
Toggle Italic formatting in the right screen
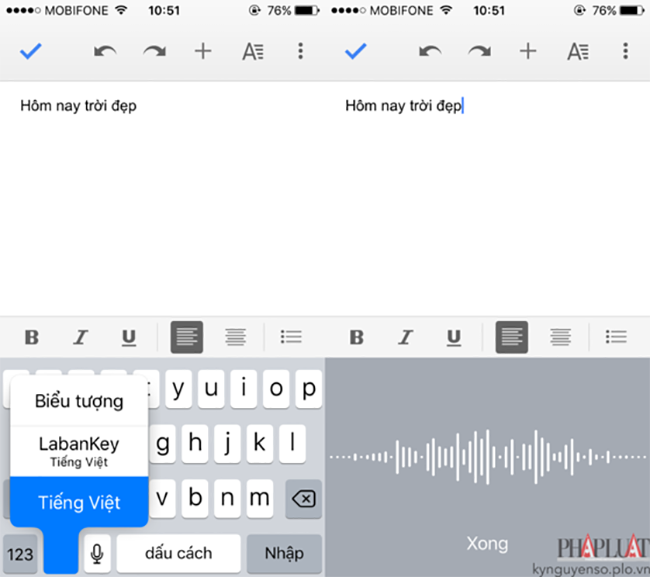[405, 337]
